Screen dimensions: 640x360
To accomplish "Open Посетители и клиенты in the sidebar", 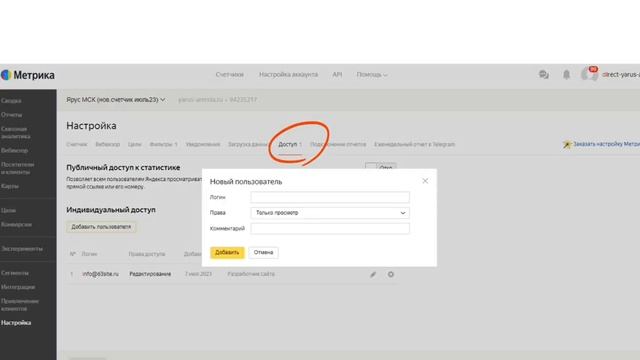I will pos(18,168).
